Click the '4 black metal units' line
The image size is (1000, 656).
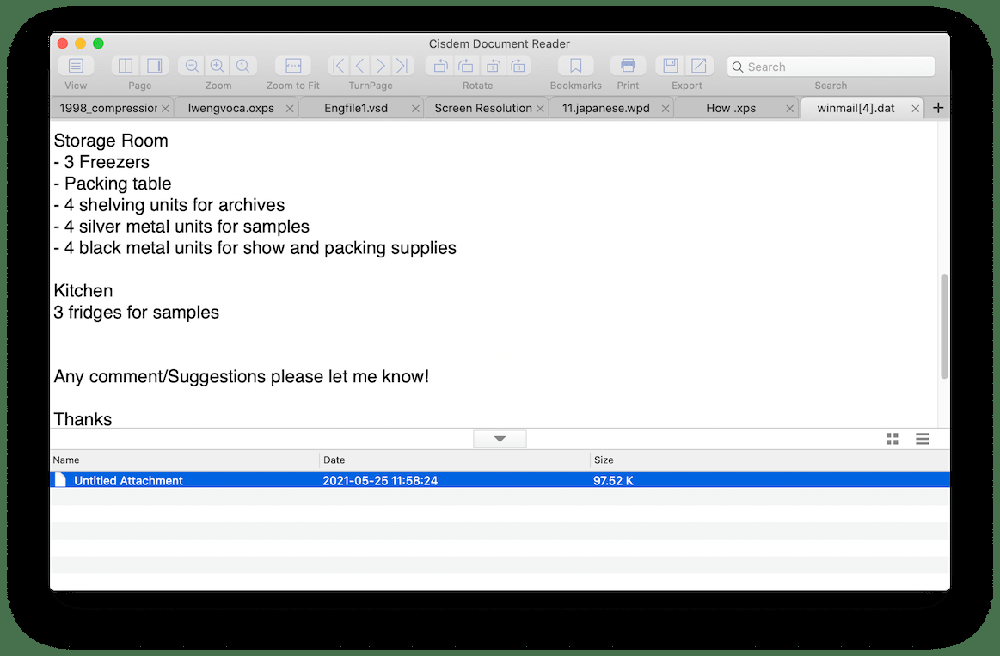[255, 247]
